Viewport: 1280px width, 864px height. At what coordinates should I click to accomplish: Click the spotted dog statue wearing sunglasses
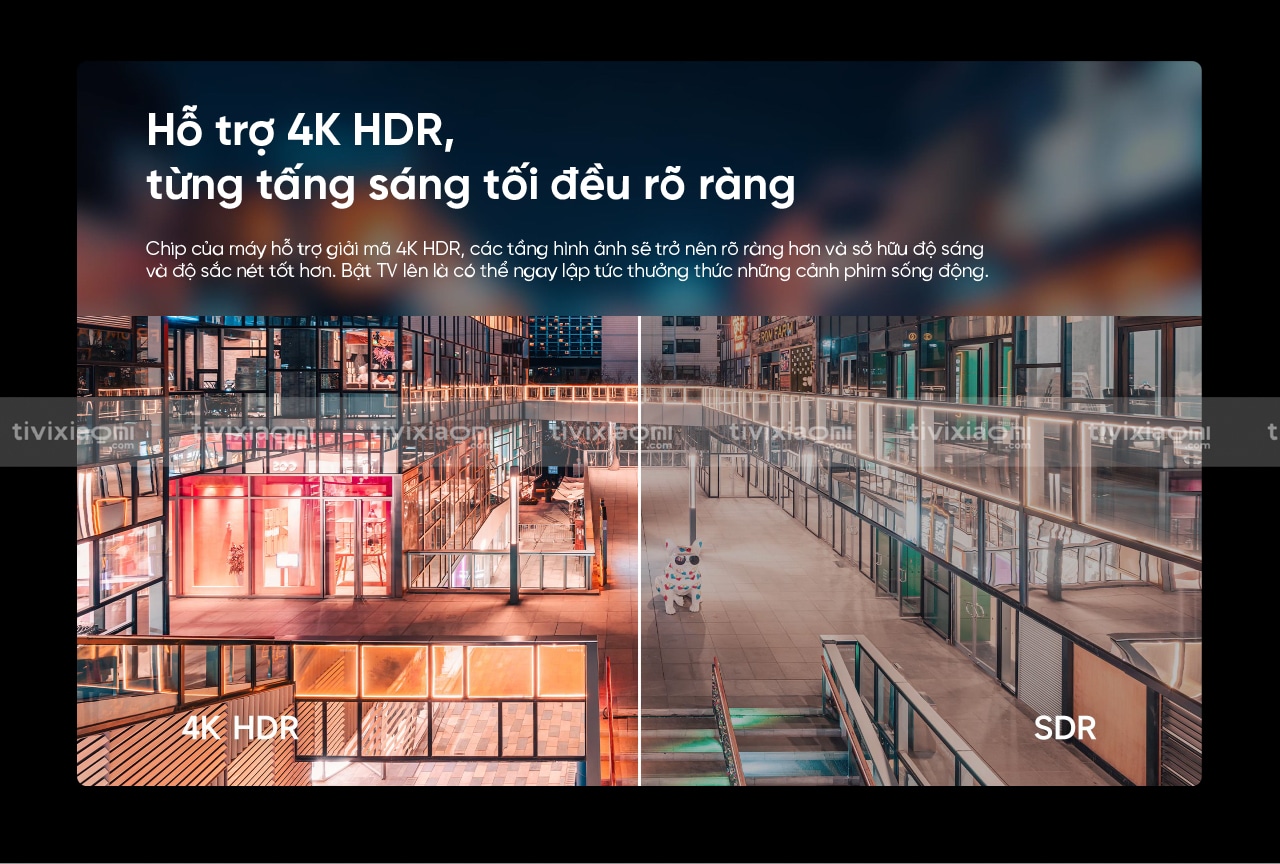point(679,577)
